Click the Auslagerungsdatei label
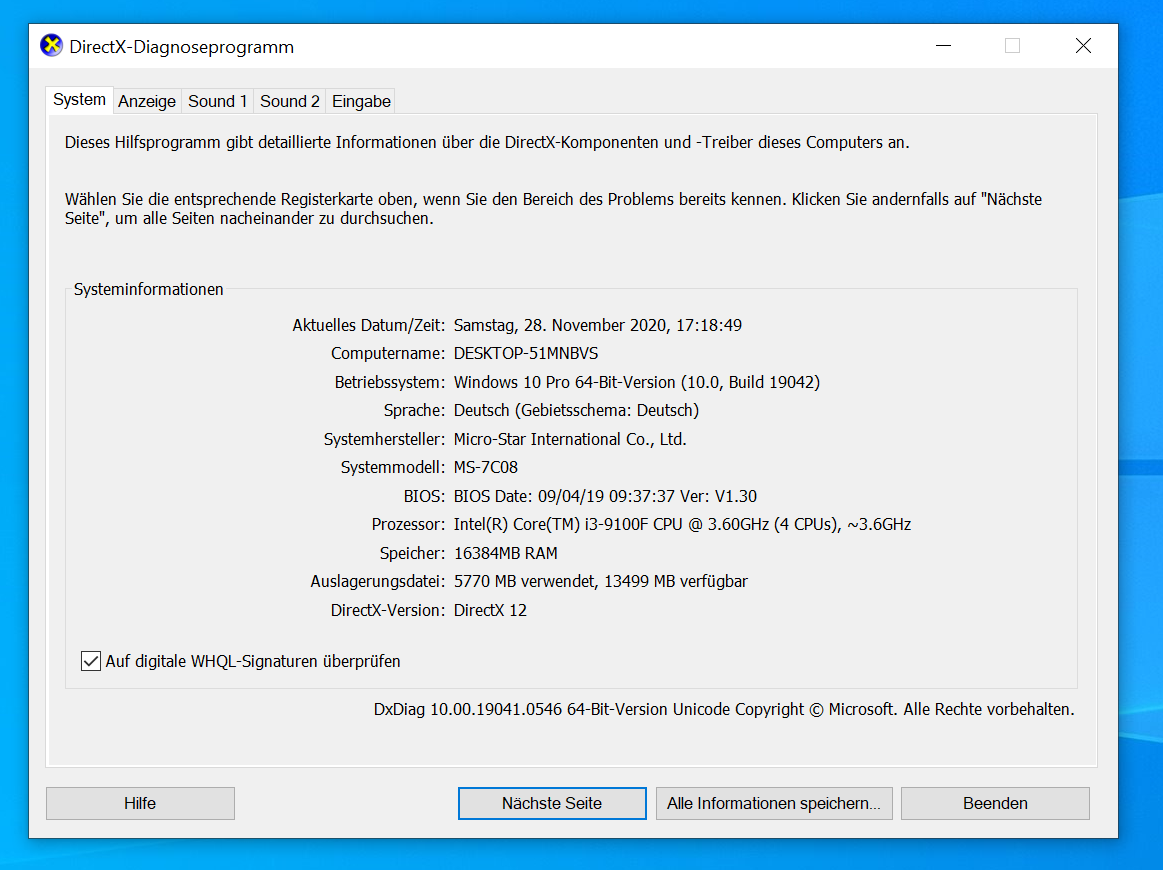Screen dimensions: 1163x870 [x=378, y=581]
